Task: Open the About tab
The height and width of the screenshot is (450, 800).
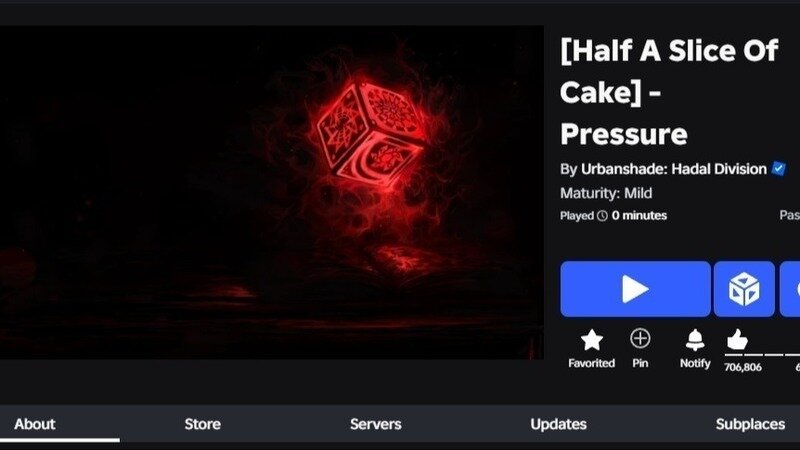Action: click(x=35, y=424)
